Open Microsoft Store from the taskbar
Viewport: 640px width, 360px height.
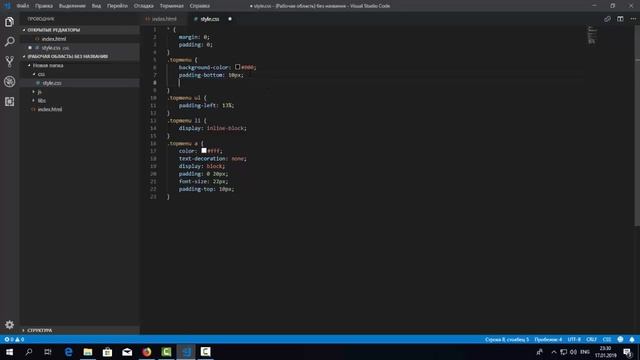coord(107,352)
